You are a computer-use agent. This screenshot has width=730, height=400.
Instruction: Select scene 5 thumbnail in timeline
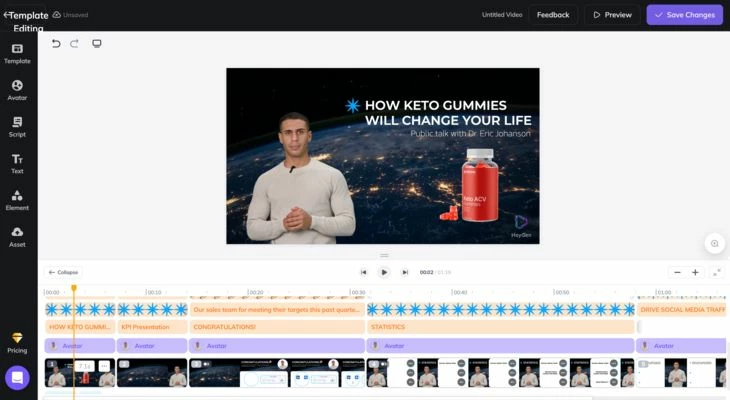[x=682, y=373]
